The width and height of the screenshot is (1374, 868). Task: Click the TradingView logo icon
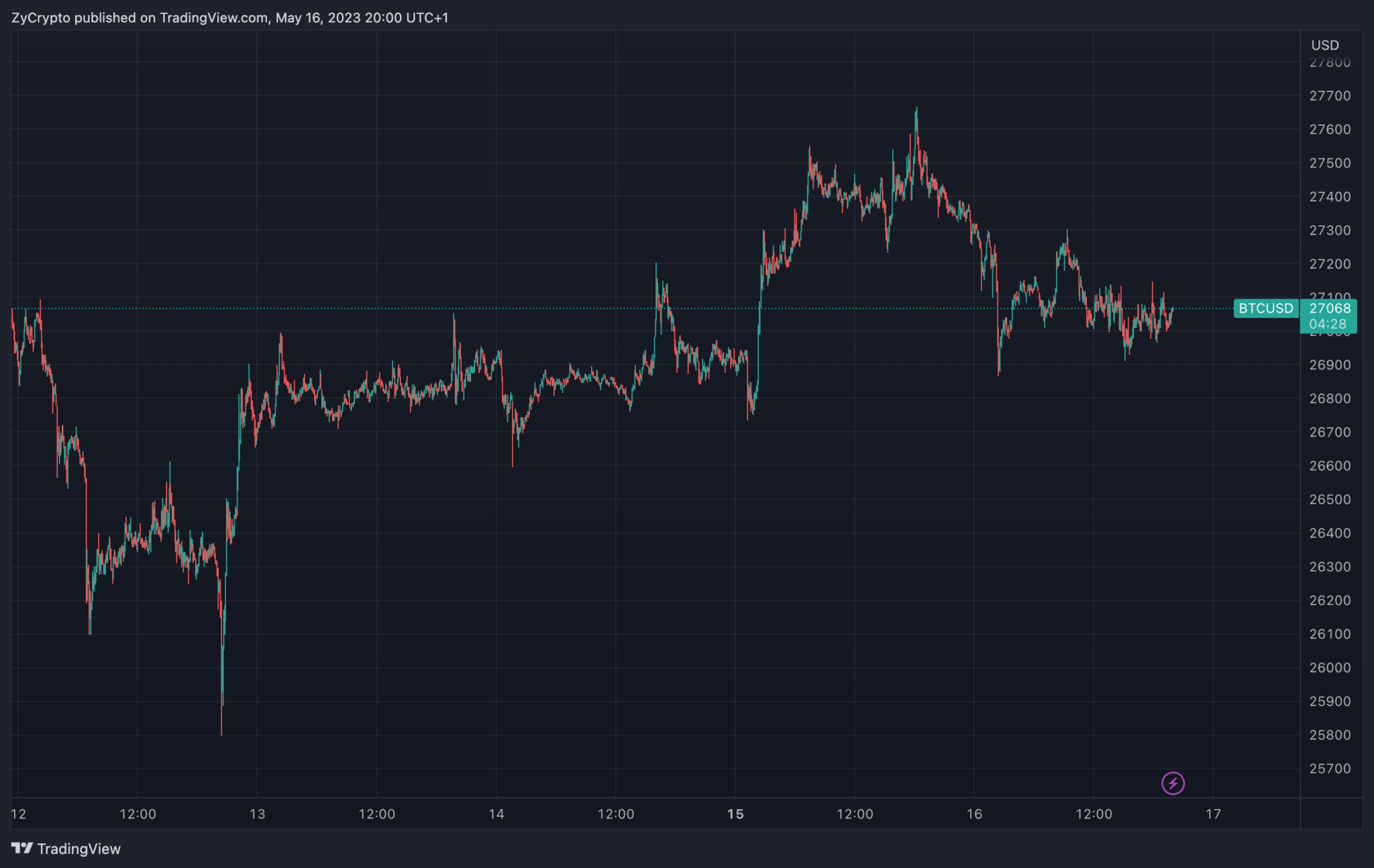point(22,849)
